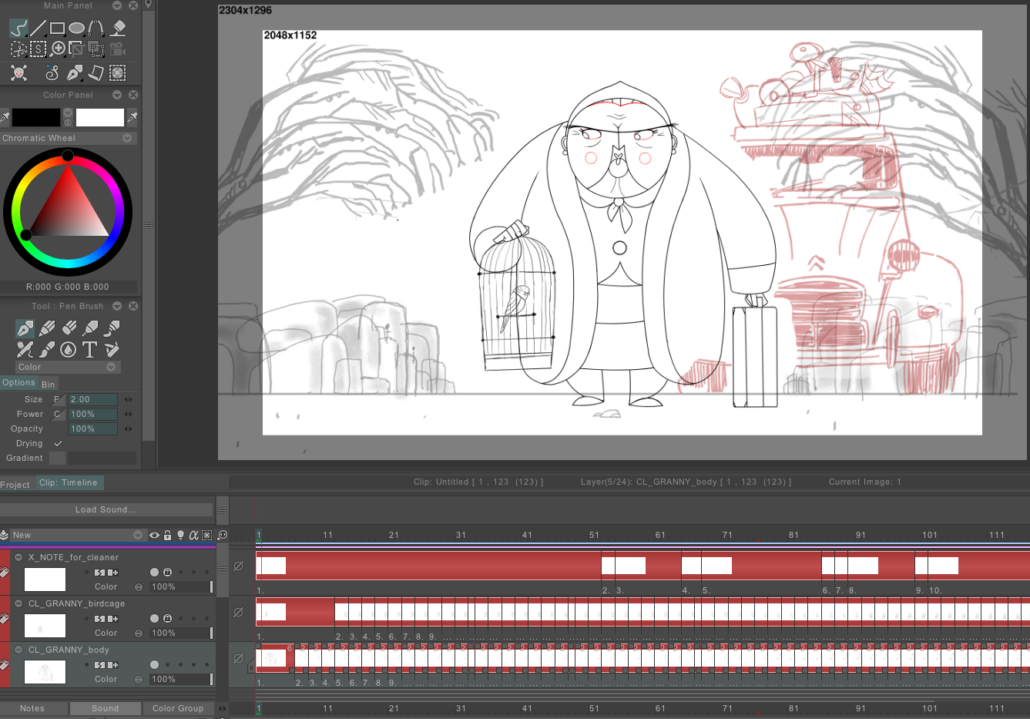Image resolution: width=1030 pixels, height=719 pixels.
Task: Switch to the Project tab
Action: coord(15,485)
